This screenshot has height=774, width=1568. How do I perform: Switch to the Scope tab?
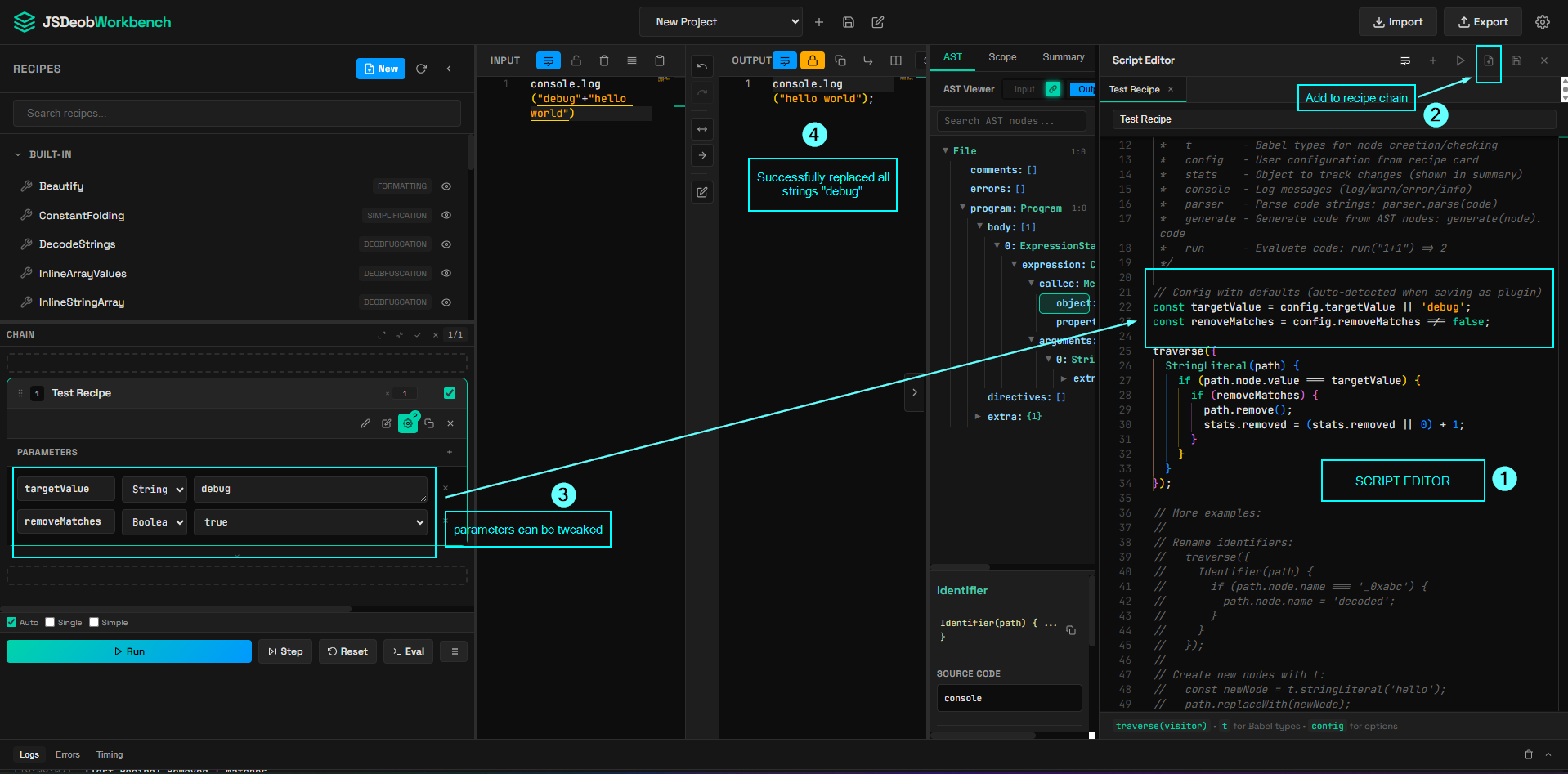pos(1002,57)
